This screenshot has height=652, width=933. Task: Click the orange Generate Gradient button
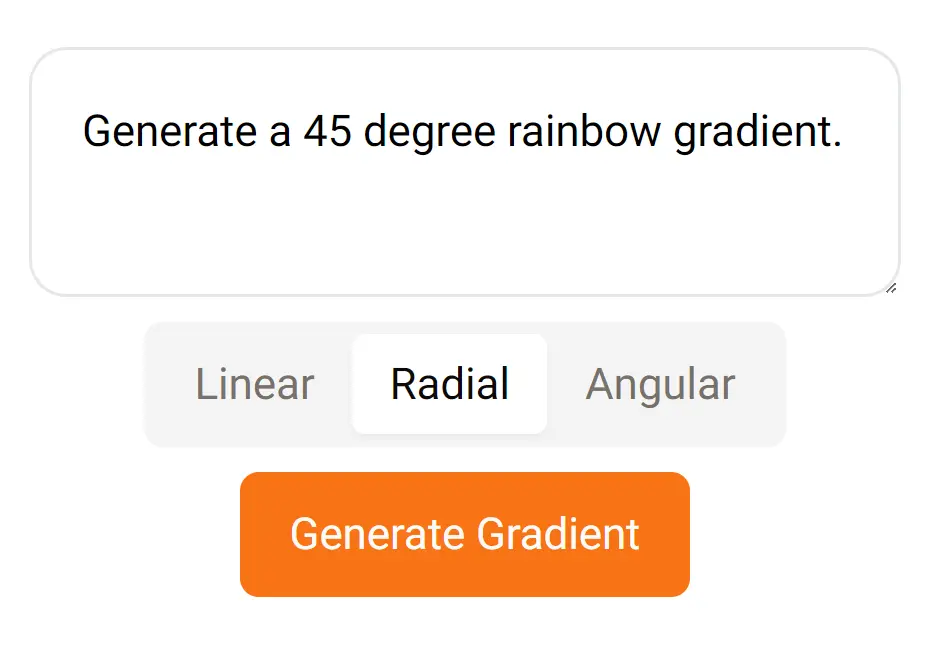point(464,534)
